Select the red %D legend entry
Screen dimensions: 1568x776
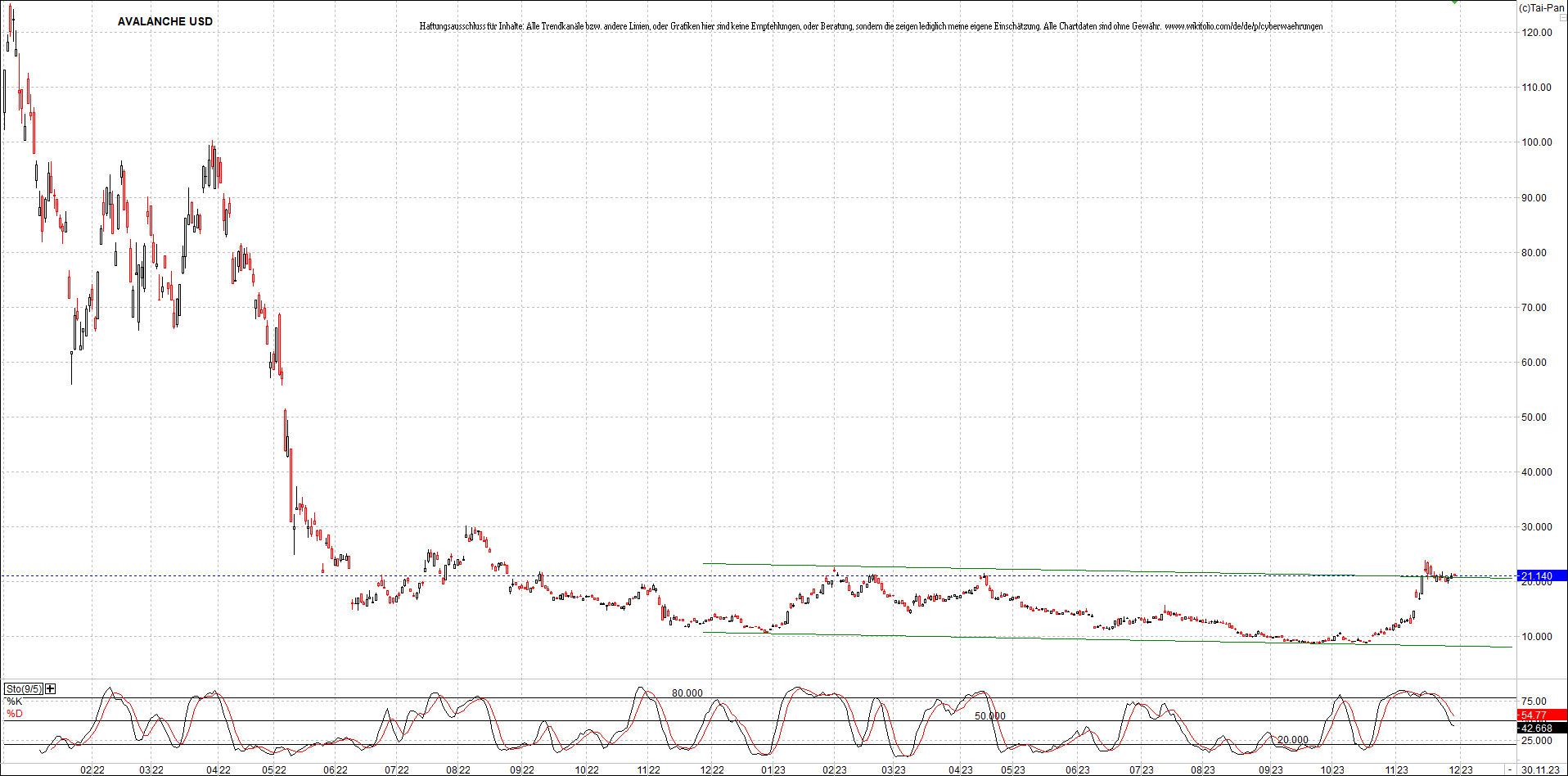coord(14,714)
